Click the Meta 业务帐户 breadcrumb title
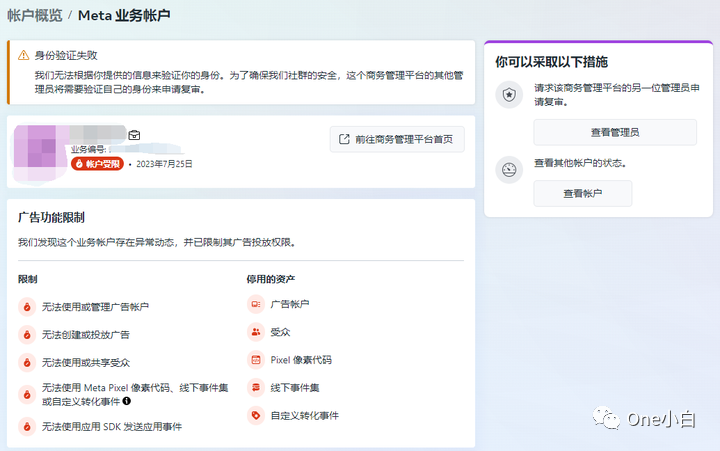Image resolution: width=720 pixels, height=451 pixels. (124, 15)
